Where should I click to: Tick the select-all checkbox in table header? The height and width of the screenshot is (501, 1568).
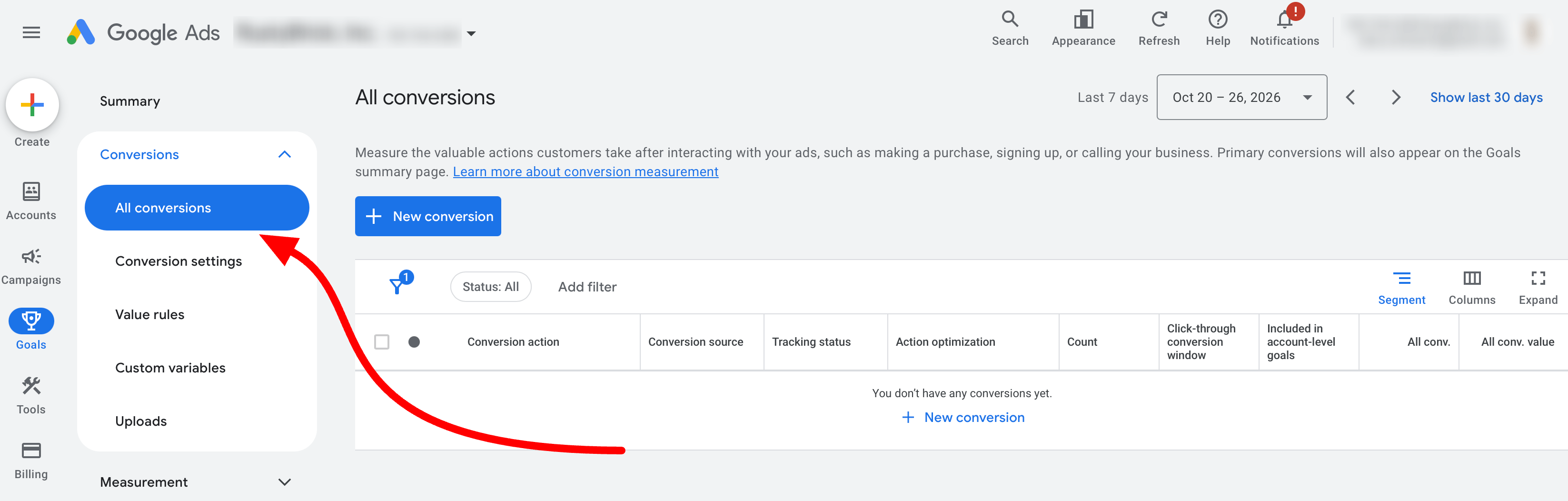click(x=382, y=341)
